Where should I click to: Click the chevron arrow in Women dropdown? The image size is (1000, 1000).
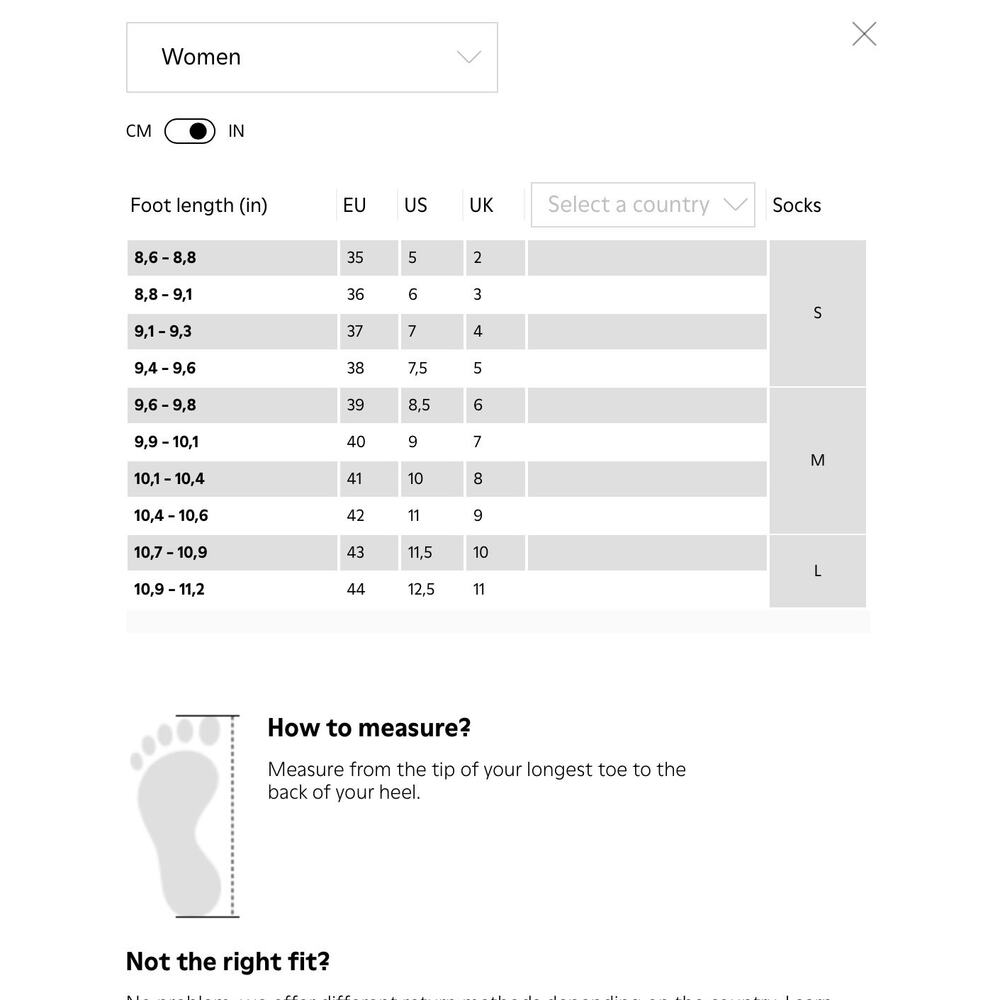pyautogui.click(x=469, y=57)
